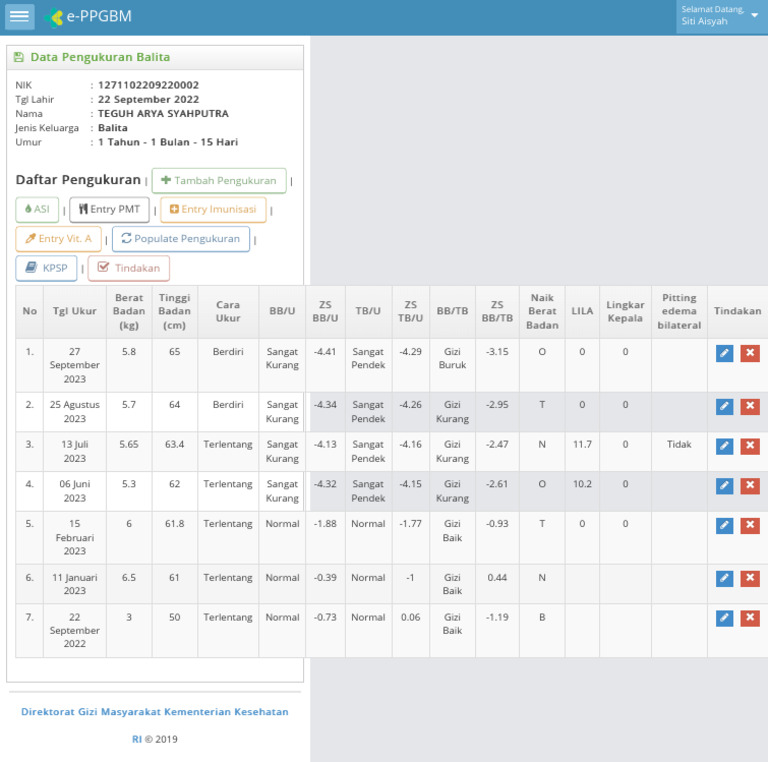Edit the 06 Juni 2023 measurement
The height and width of the screenshot is (762, 768).
(x=724, y=486)
